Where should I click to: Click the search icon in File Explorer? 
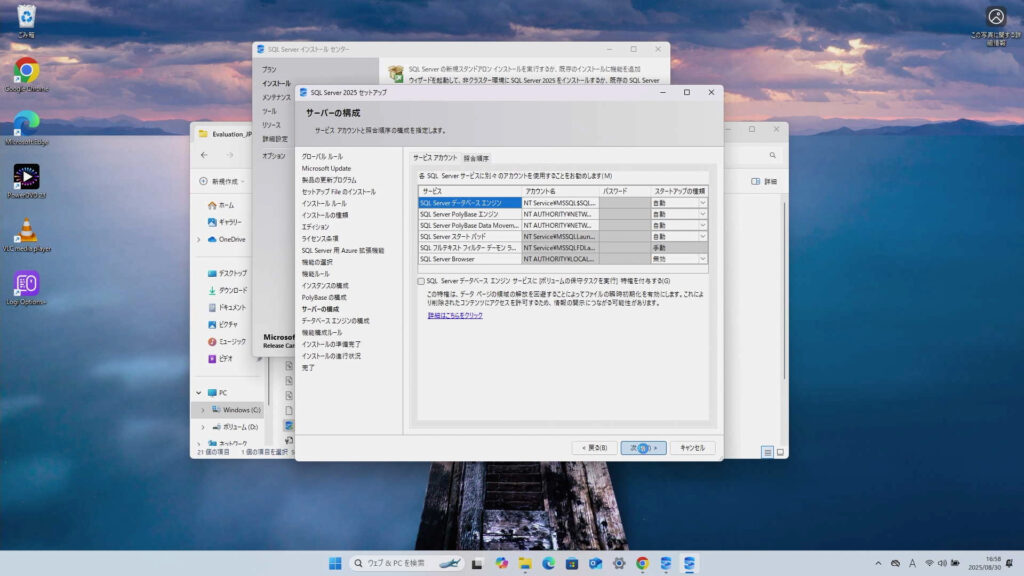point(773,155)
